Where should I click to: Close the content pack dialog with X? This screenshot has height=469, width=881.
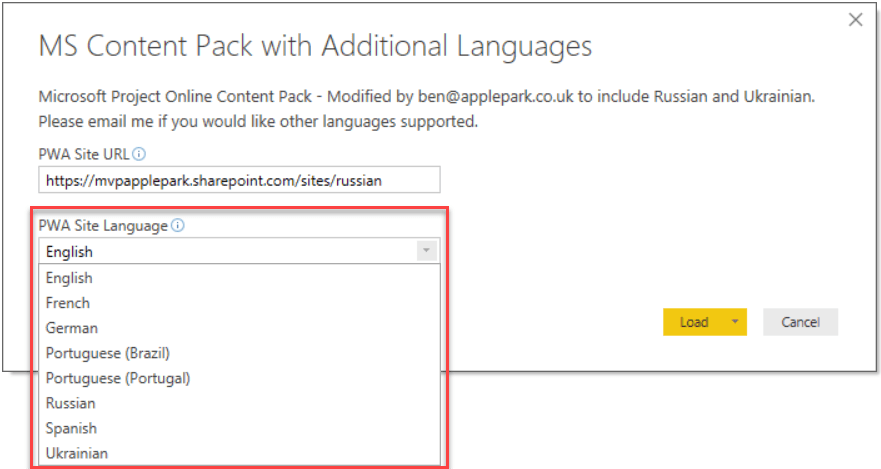click(x=855, y=20)
